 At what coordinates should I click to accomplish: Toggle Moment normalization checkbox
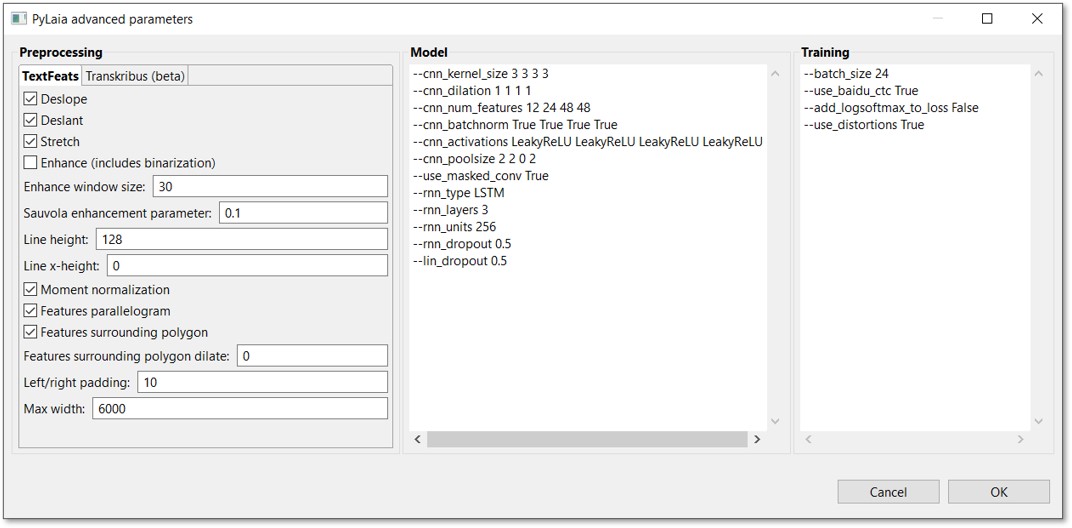31,290
